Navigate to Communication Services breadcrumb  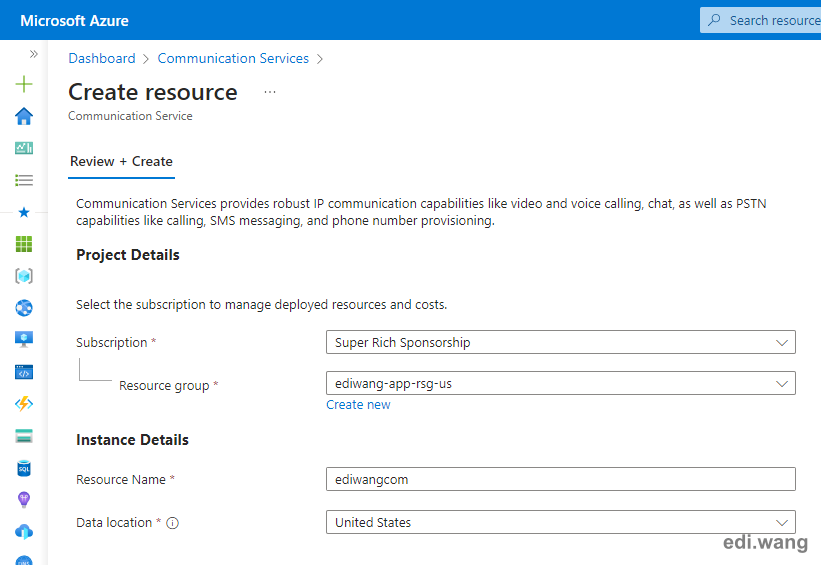(x=233, y=58)
